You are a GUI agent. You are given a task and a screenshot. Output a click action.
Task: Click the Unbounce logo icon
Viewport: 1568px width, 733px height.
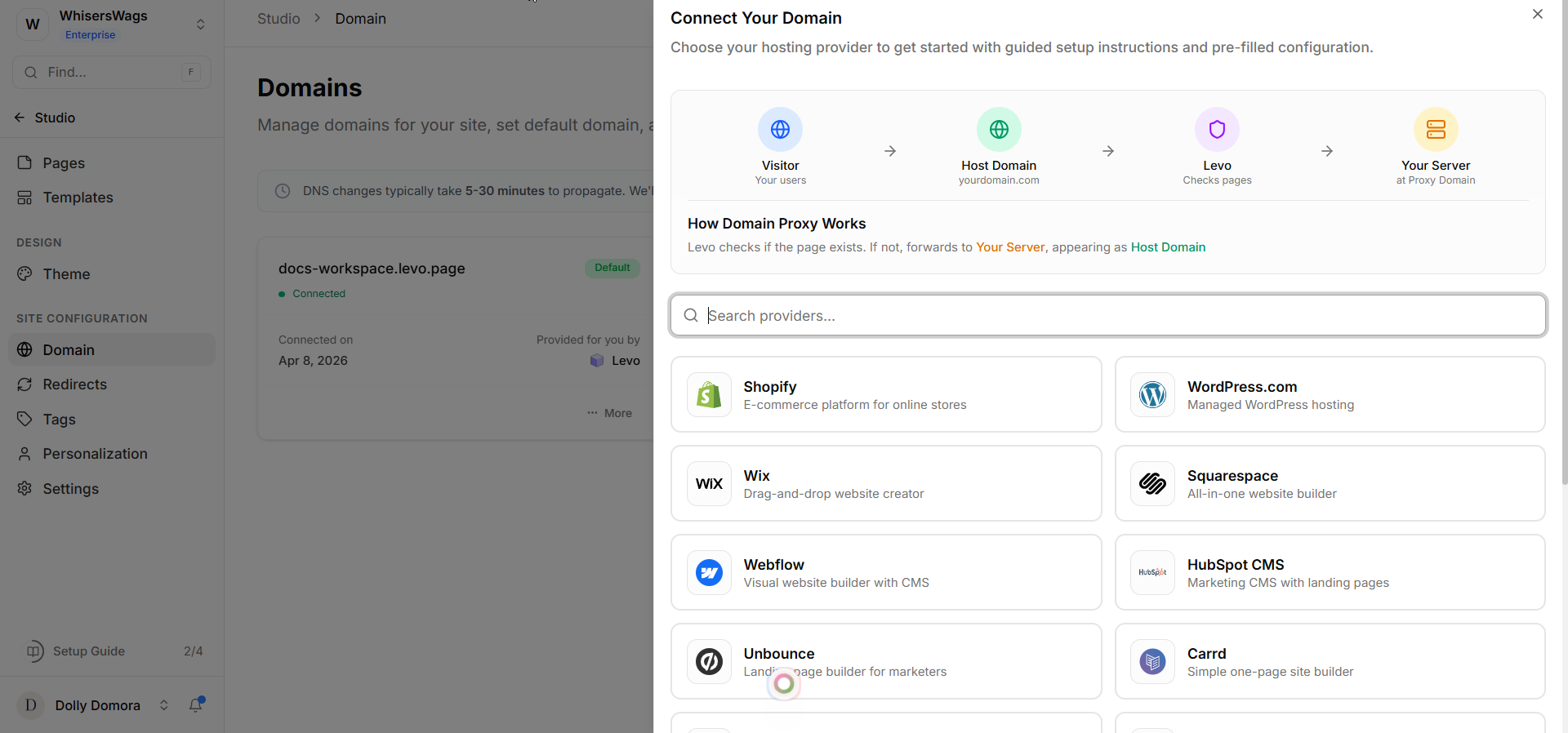click(x=709, y=662)
